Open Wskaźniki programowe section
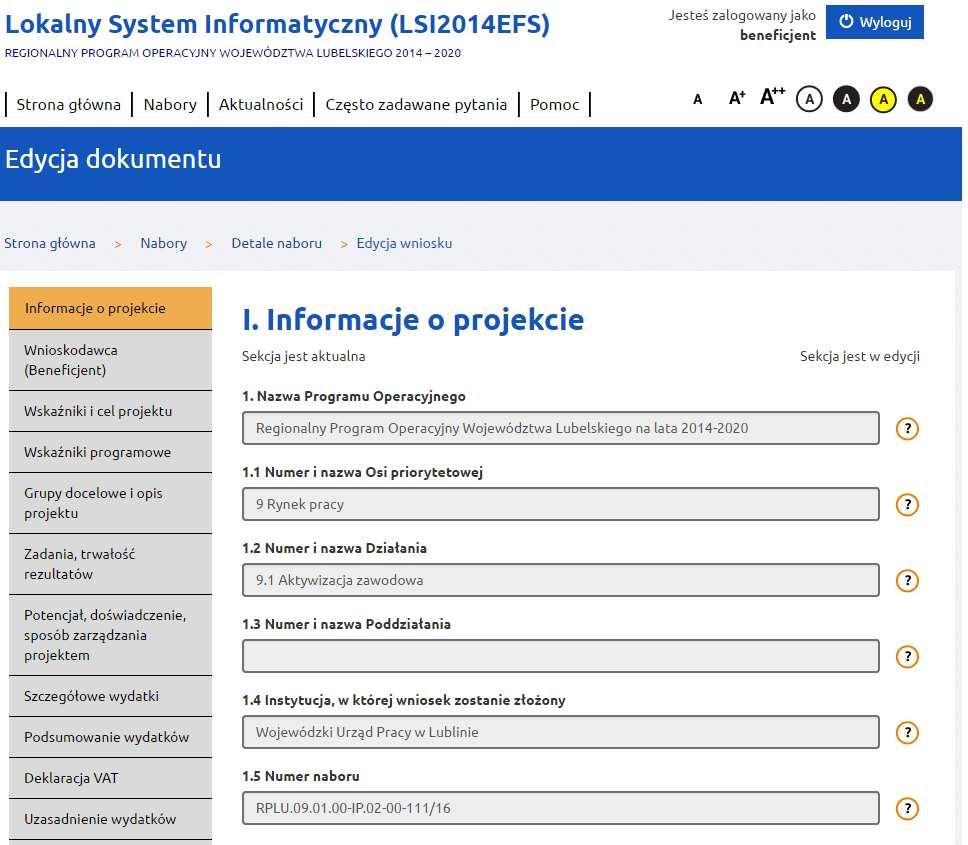 (111, 452)
